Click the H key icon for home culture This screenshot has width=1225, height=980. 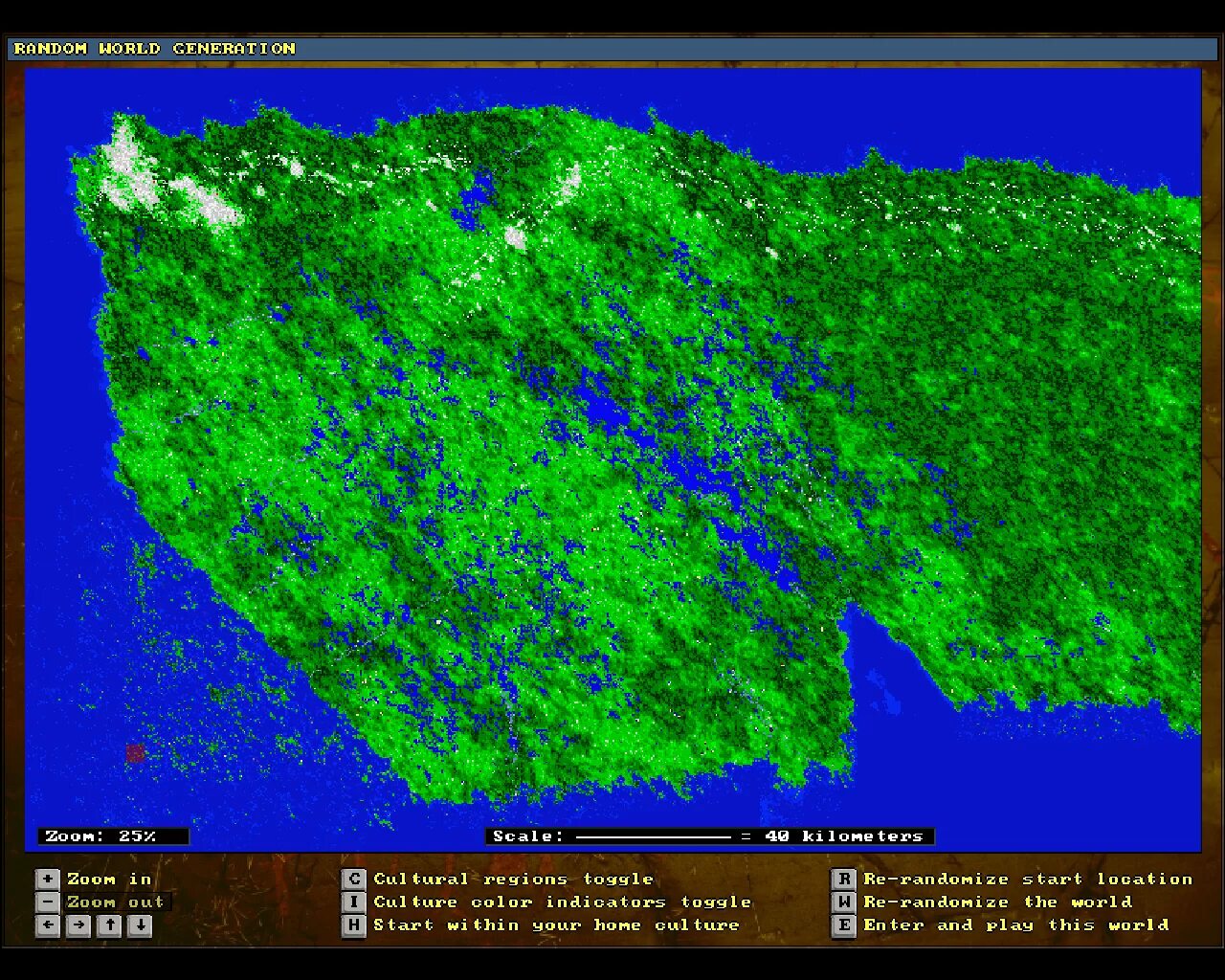[x=353, y=925]
